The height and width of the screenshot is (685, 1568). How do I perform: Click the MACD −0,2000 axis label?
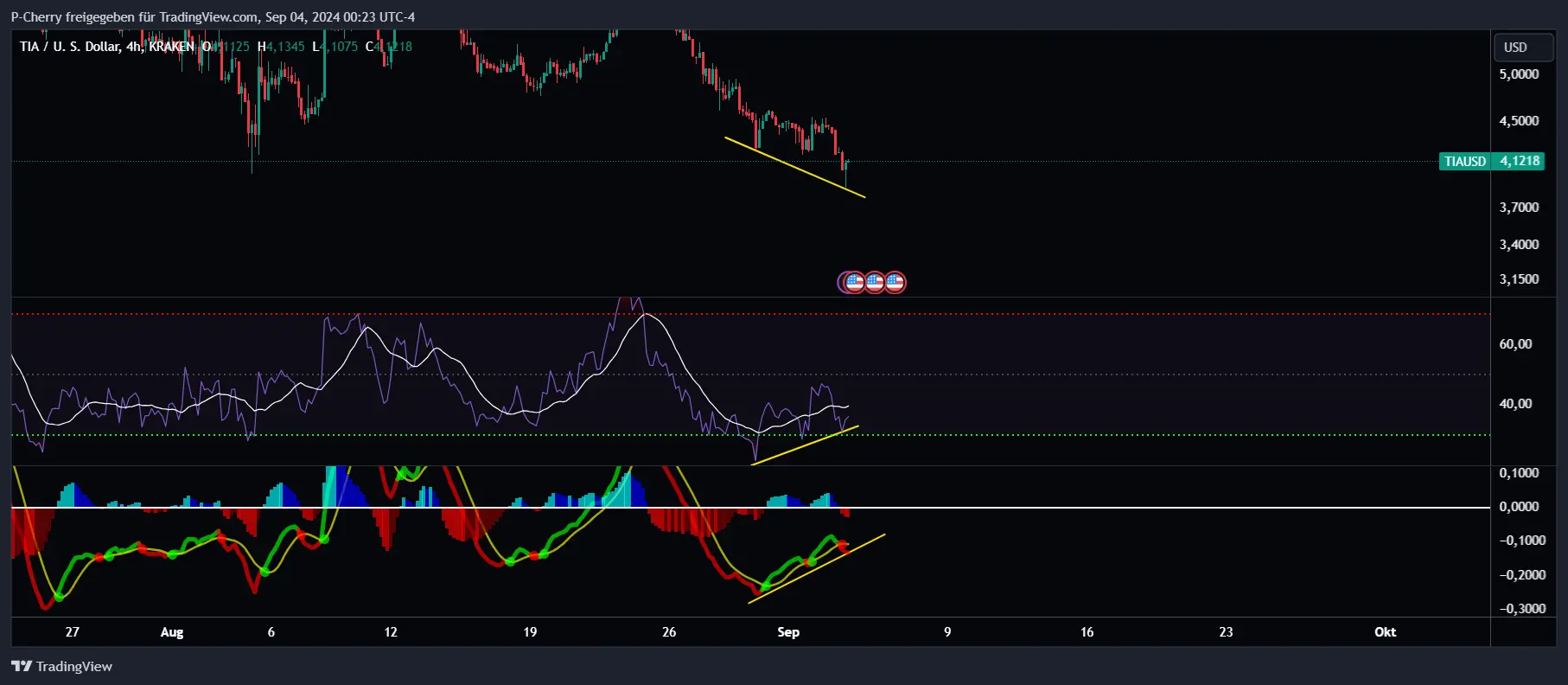point(1521,575)
